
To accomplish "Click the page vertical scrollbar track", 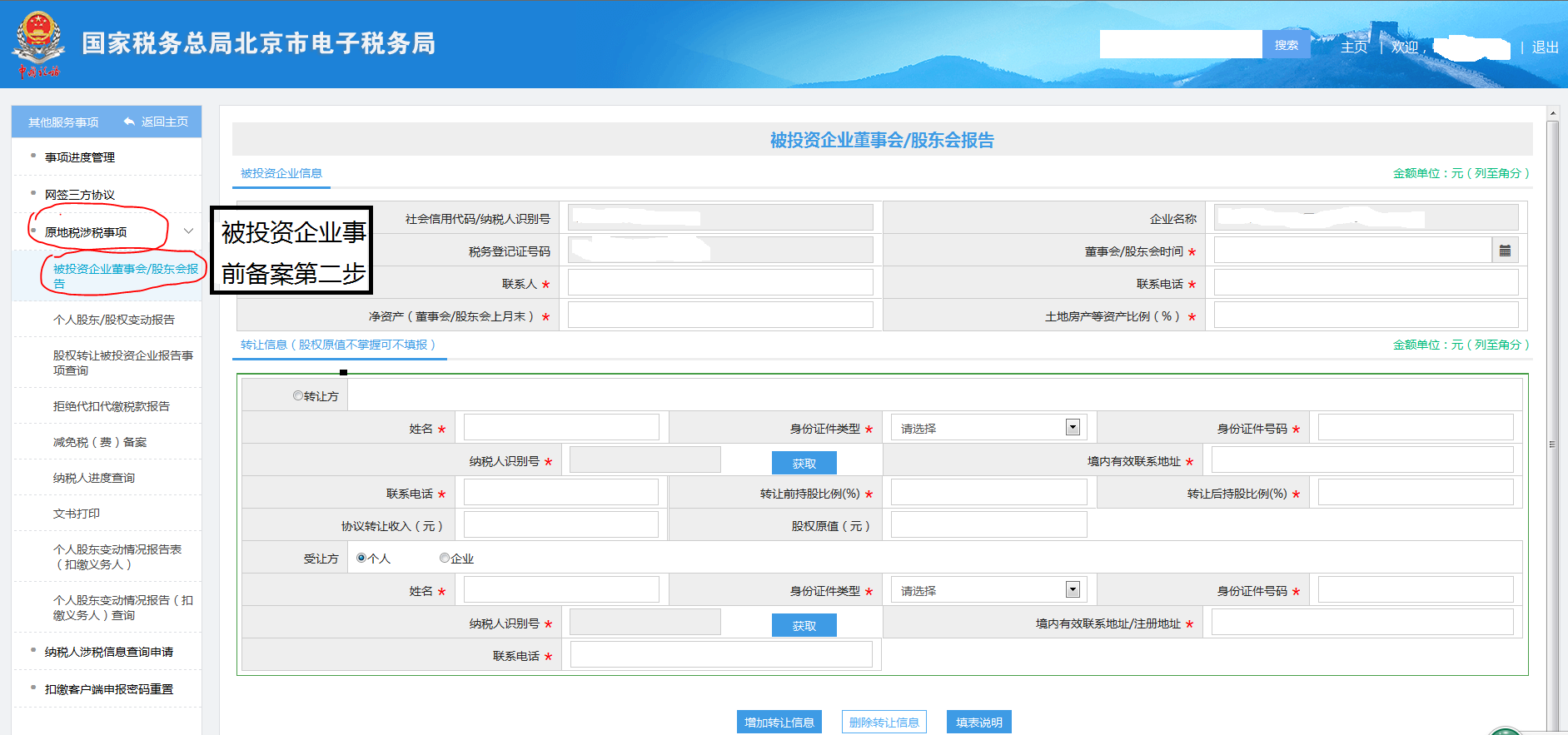I will pos(1552,427).
